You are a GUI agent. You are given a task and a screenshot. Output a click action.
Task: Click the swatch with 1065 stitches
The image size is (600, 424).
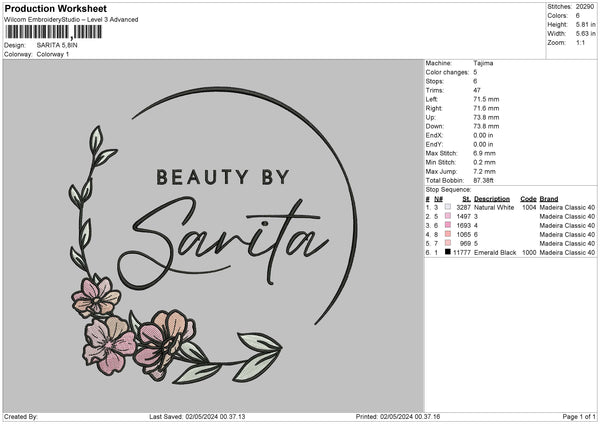click(x=448, y=234)
